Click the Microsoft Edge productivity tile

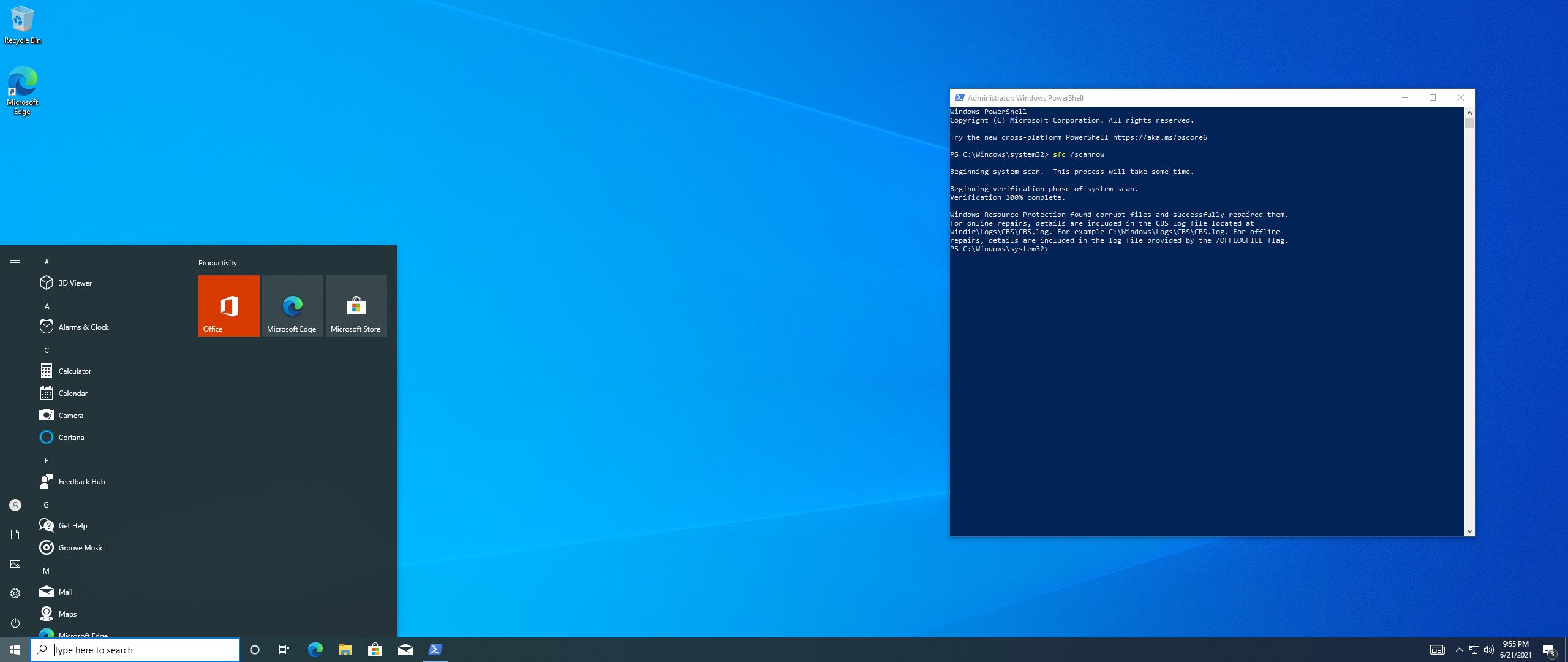[x=293, y=306]
